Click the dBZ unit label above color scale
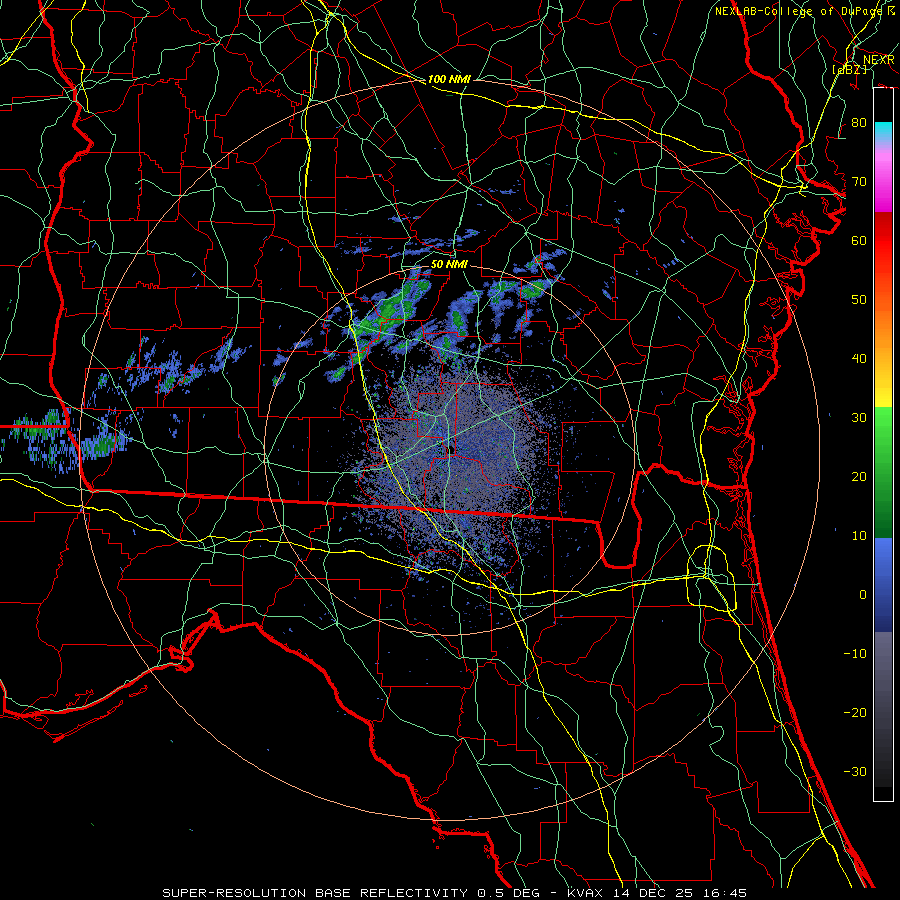 tap(850, 70)
